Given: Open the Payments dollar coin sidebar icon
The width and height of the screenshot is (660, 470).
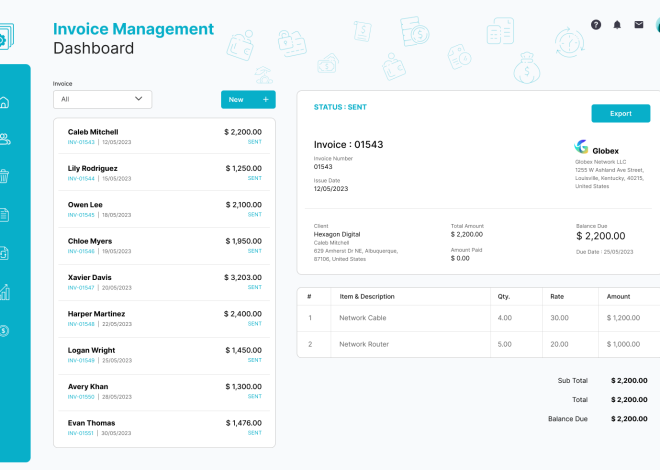Looking at the screenshot, I should pyautogui.click(x=4, y=331).
